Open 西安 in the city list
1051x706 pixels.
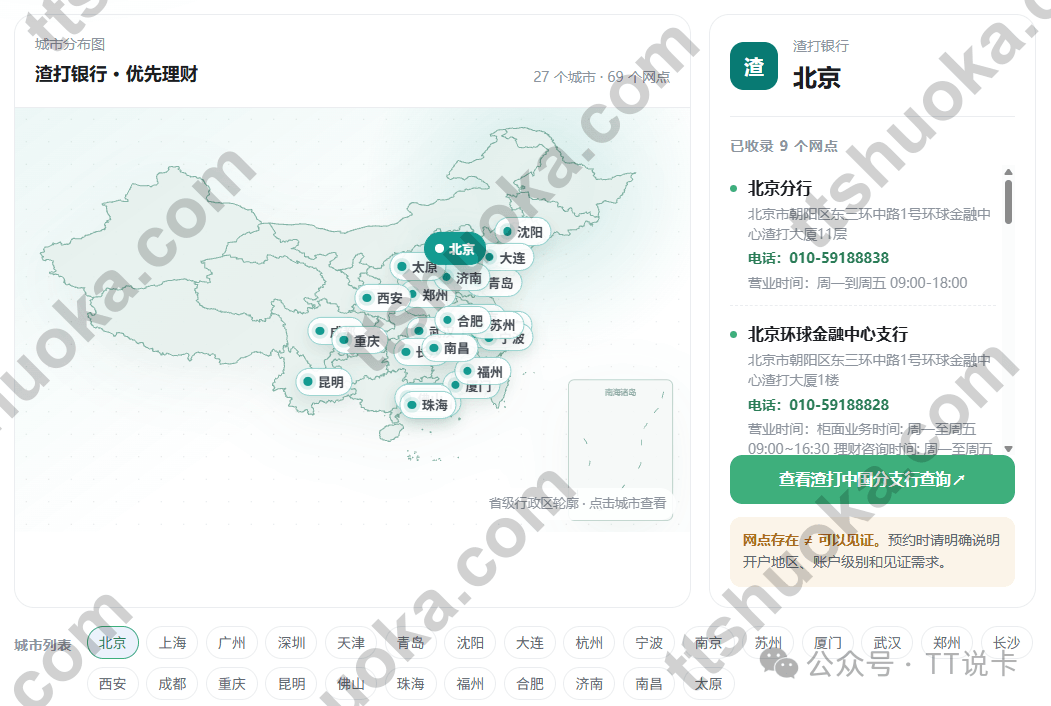pyautogui.click(x=113, y=684)
